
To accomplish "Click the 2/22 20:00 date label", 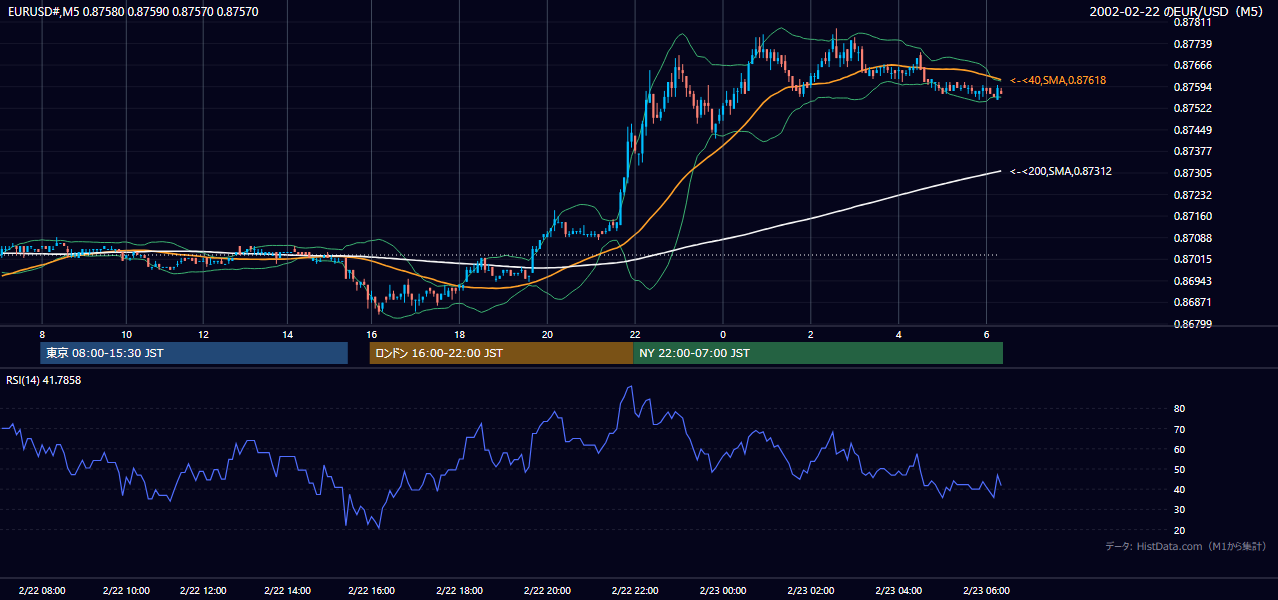I will pyautogui.click(x=547, y=590).
